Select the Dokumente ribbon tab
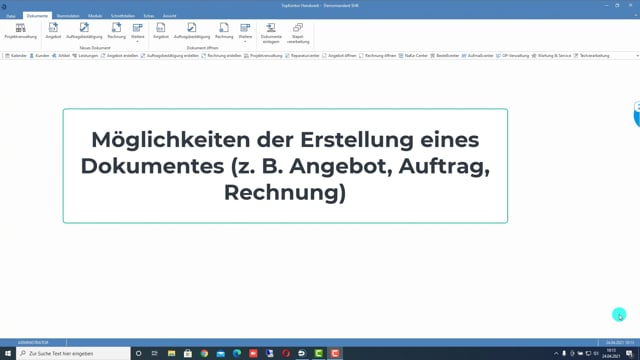Viewport: 640px width, 360px height. click(37, 16)
